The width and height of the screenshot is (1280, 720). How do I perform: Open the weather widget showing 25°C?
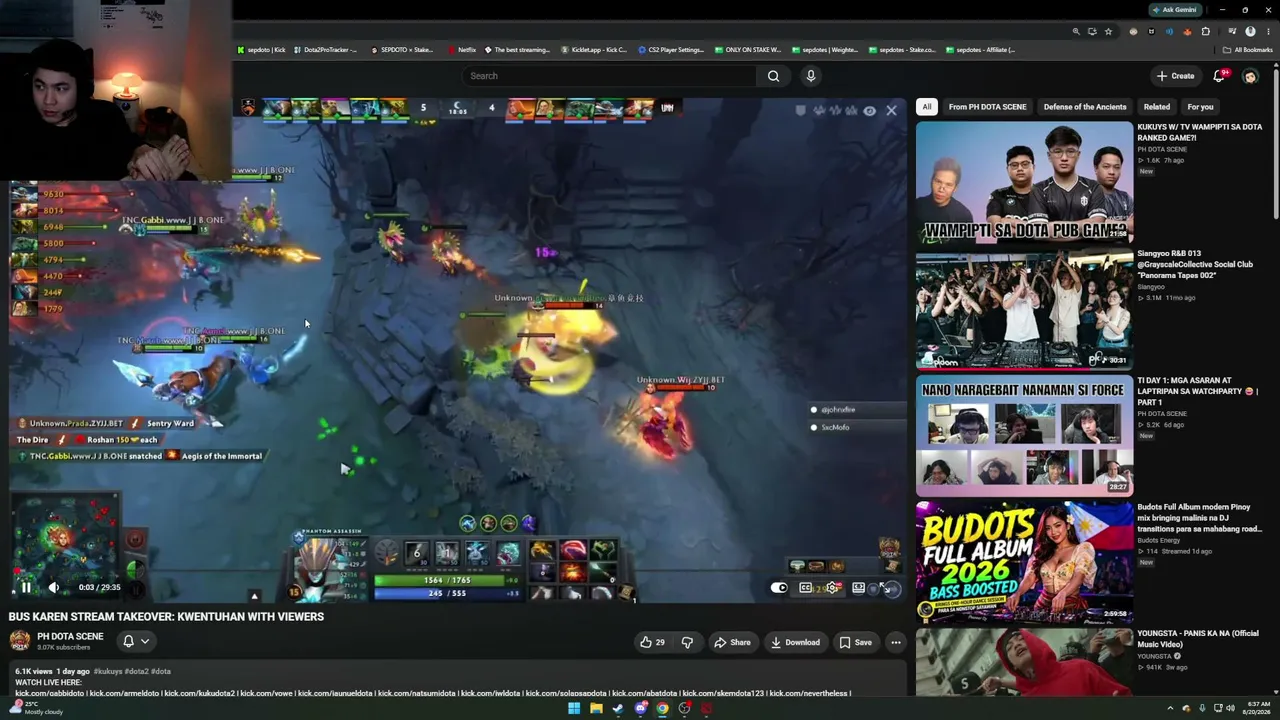pyautogui.click(x=38, y=708)
